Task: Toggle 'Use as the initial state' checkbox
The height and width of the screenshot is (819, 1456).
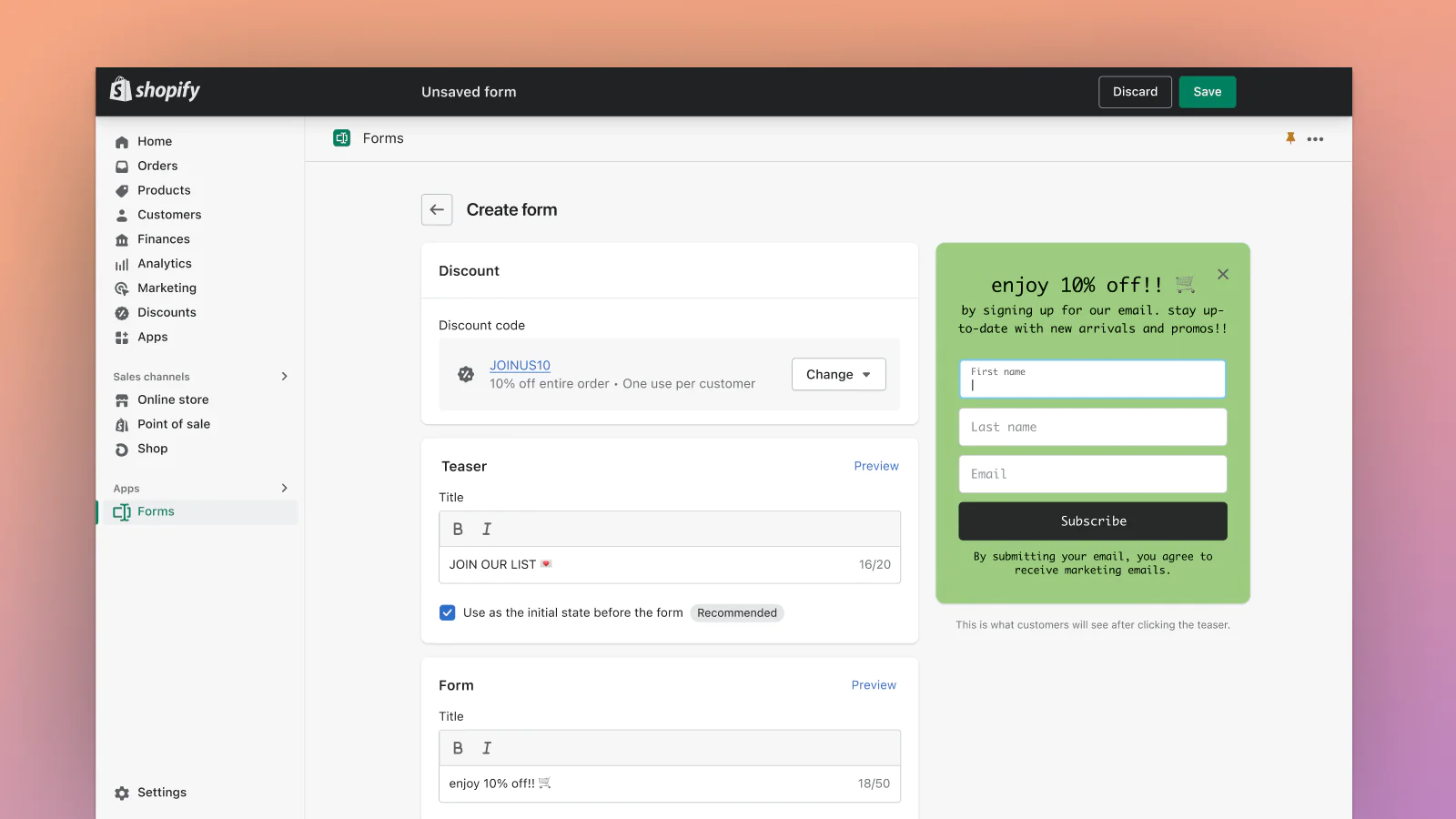Action: point(447,612)
